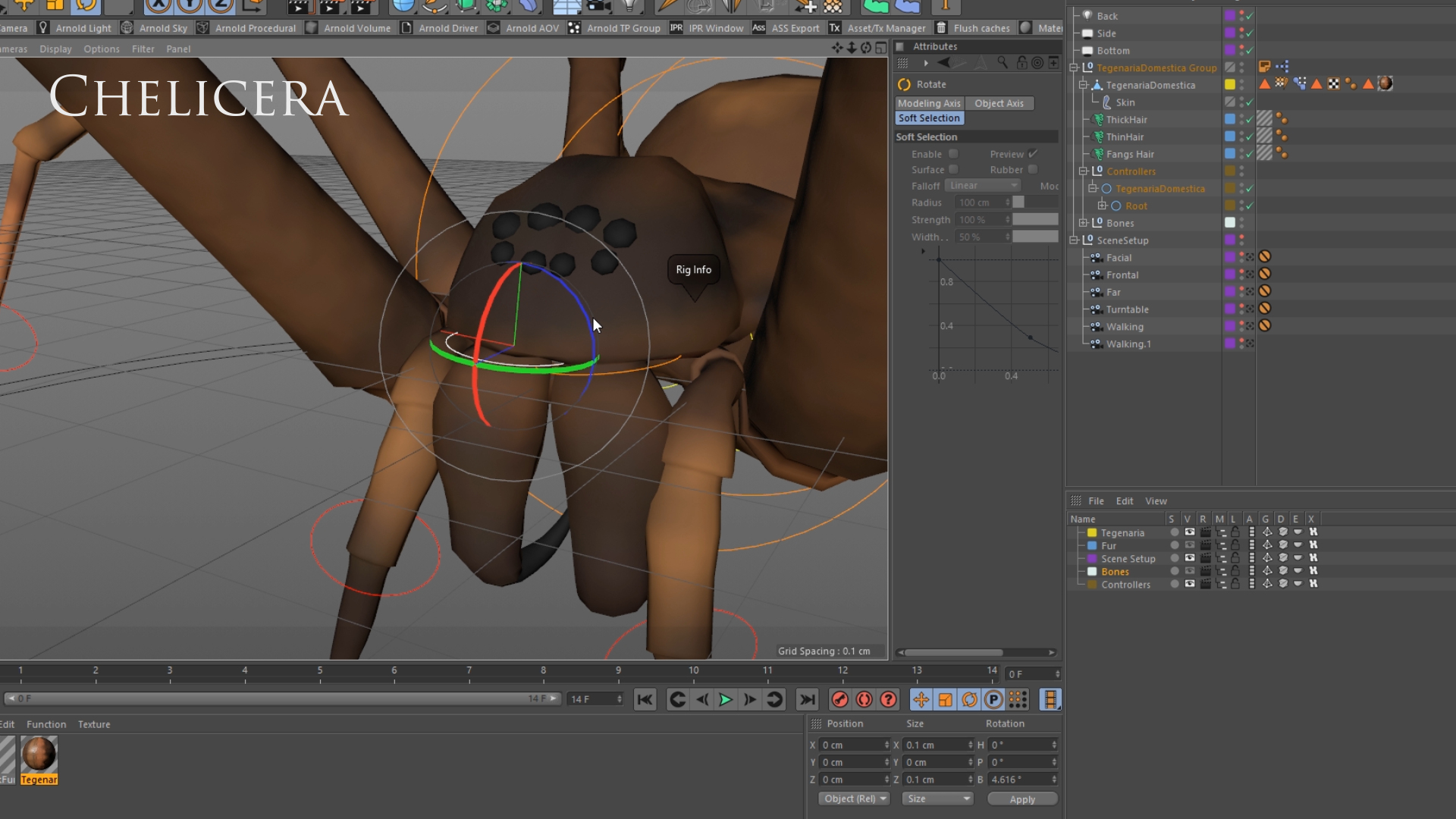Viewport: 1456px width, 819px height.
Task: Toggle the lock icon on the Controllers layer
Action: [x=1235, y=584]
